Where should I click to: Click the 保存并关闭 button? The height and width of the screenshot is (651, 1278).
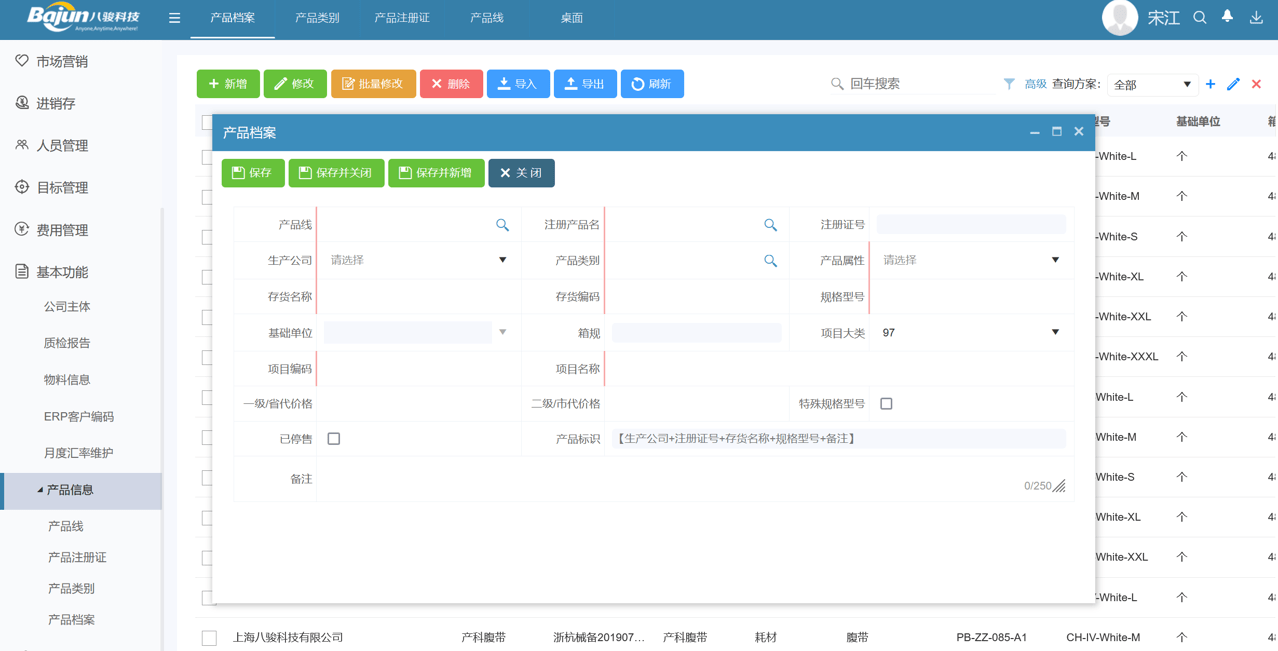(336, 173)
